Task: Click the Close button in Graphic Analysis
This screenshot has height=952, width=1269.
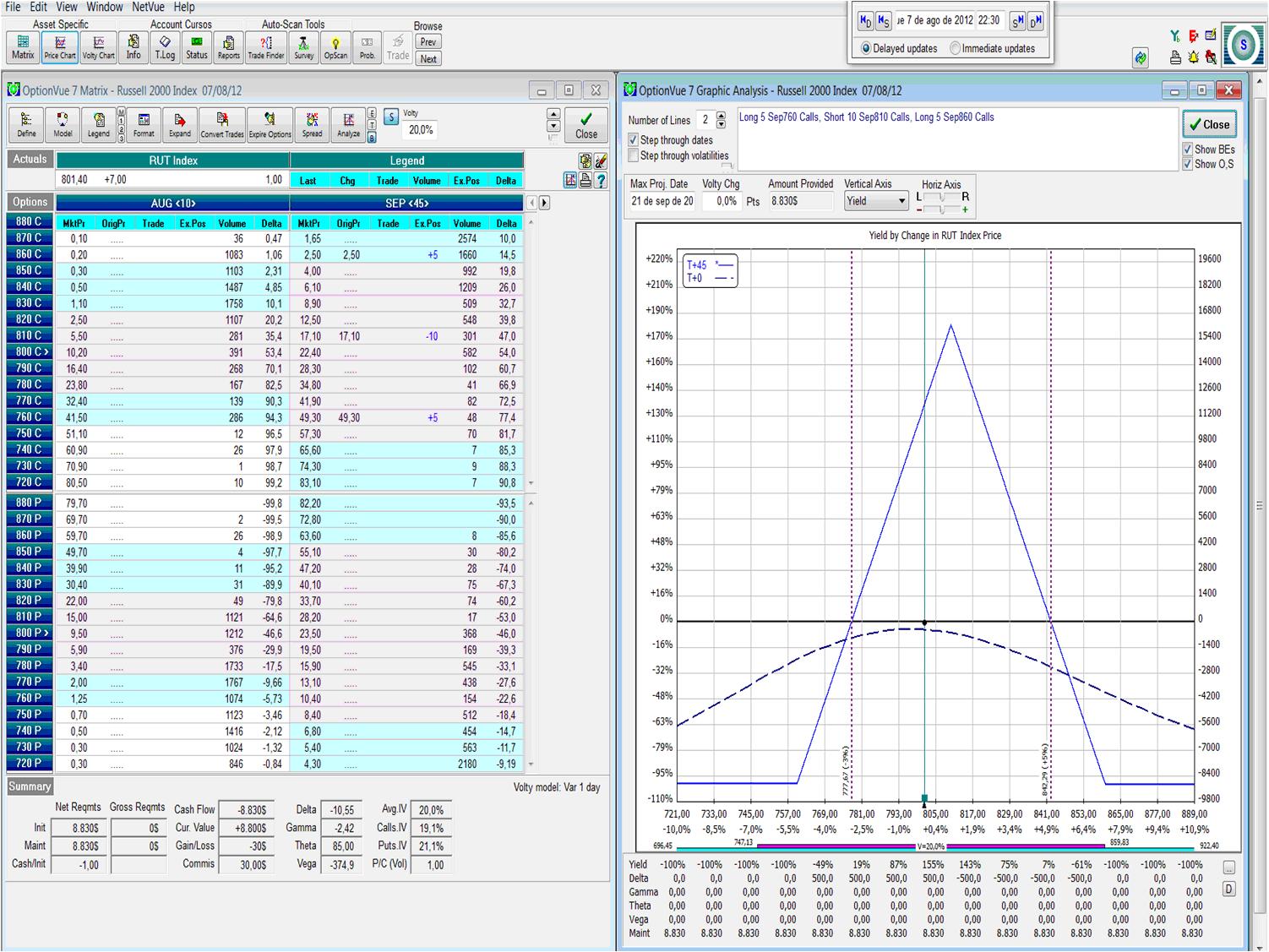Action: coord(1209,124)
